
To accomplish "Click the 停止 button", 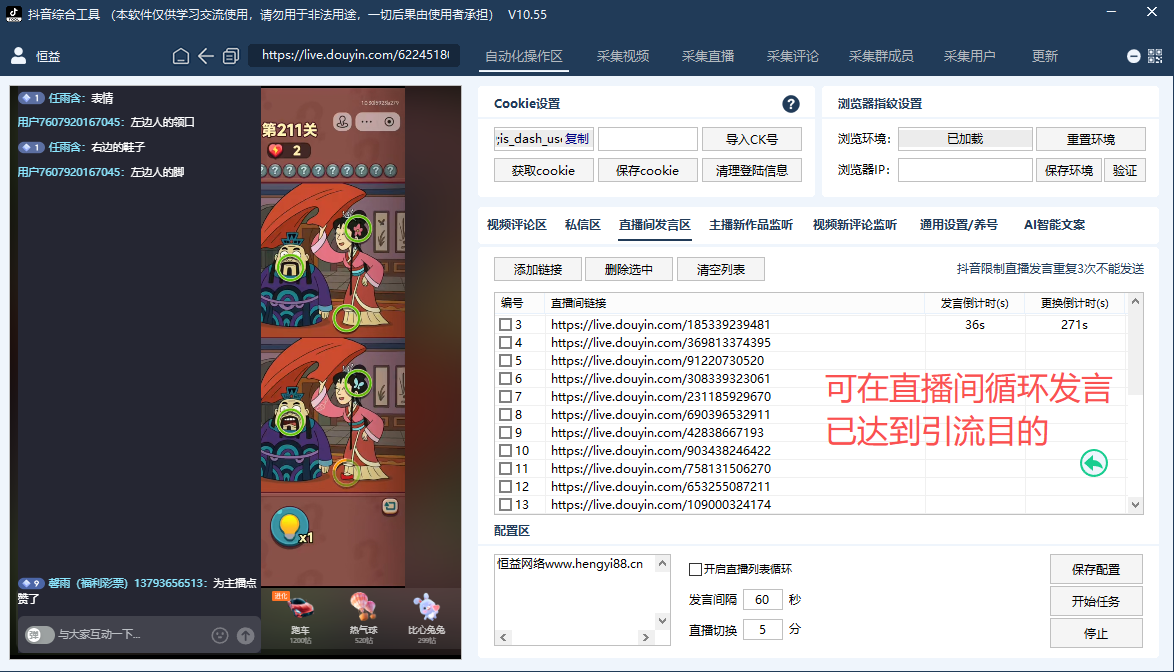I will 1096,633.
